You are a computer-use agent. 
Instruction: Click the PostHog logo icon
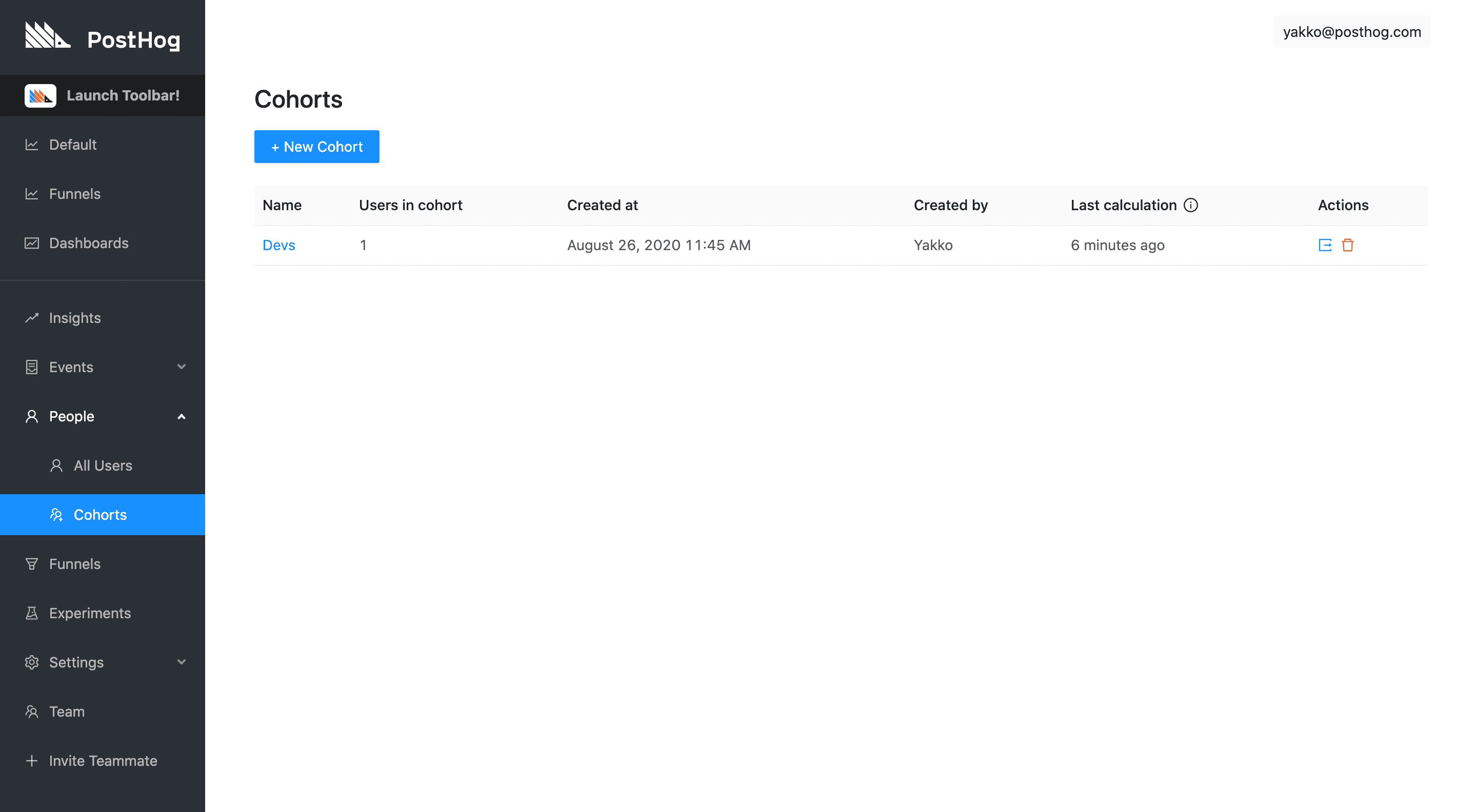48,35
